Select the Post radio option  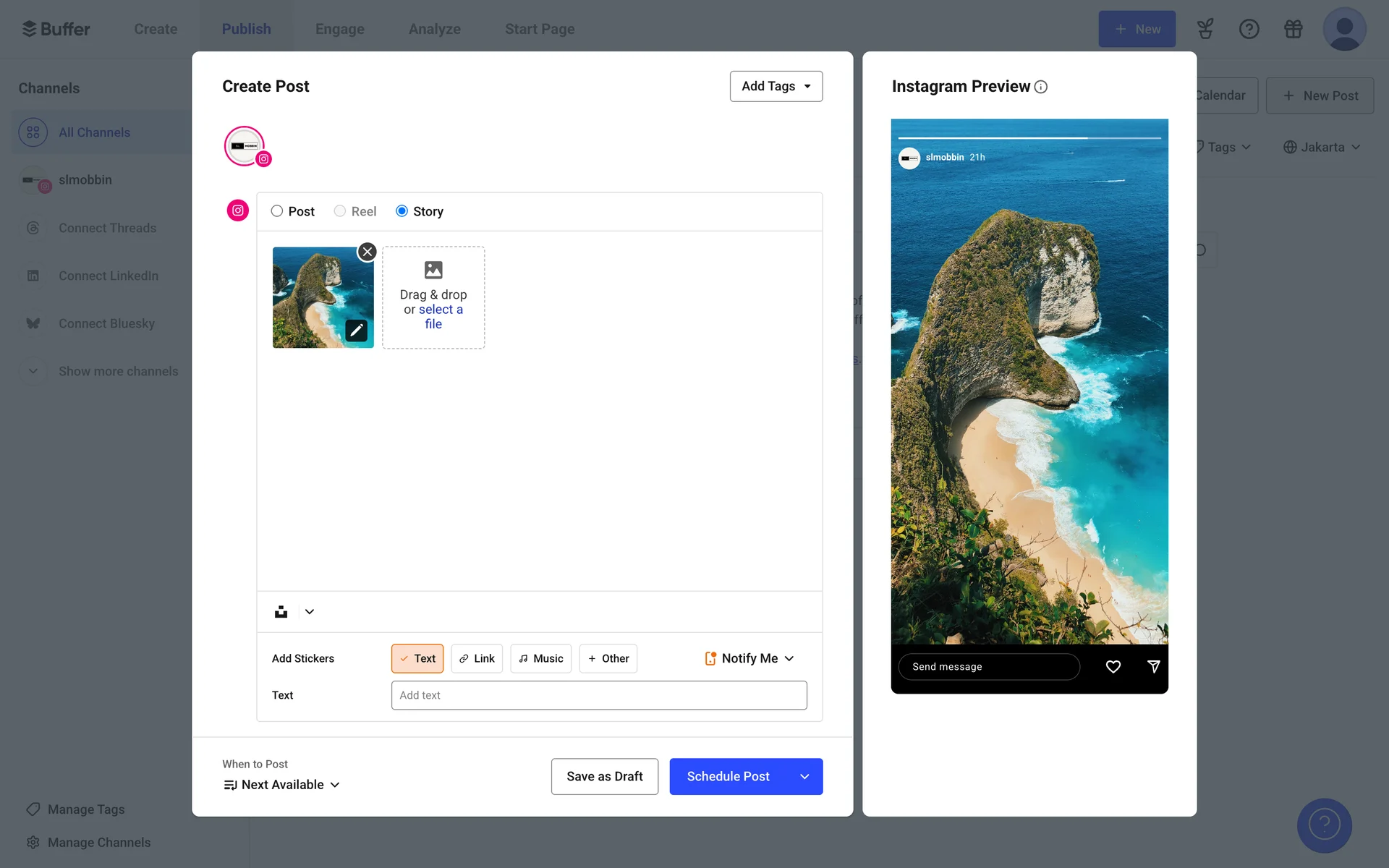click(277, 211)
